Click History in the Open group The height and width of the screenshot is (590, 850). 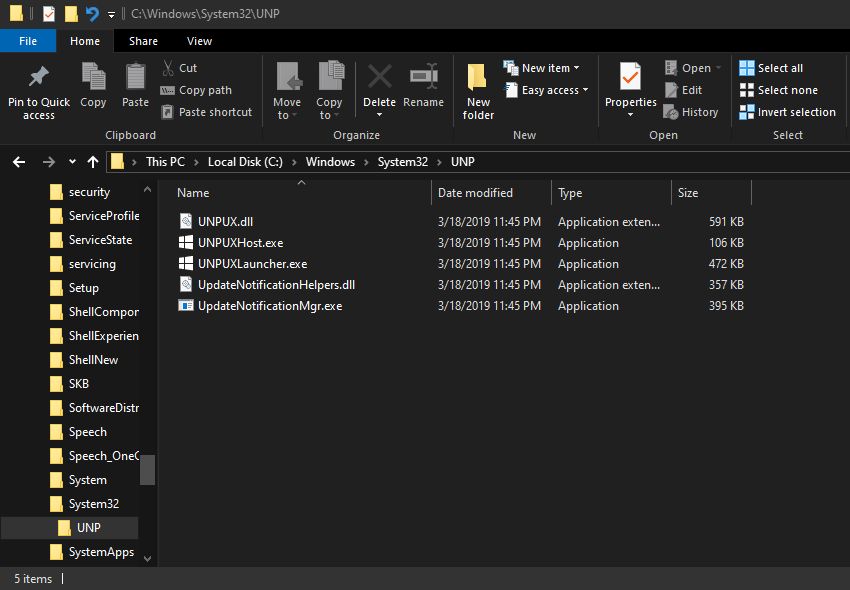(691, 112)
